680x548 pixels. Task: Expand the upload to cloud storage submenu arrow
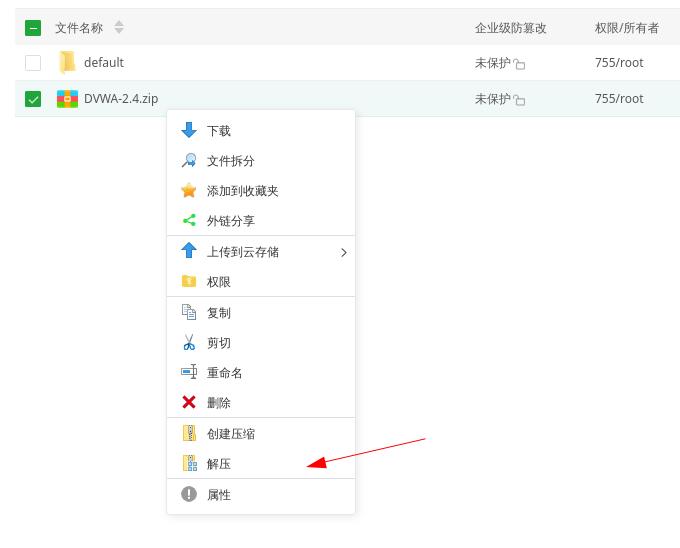(x=343, y=252)
